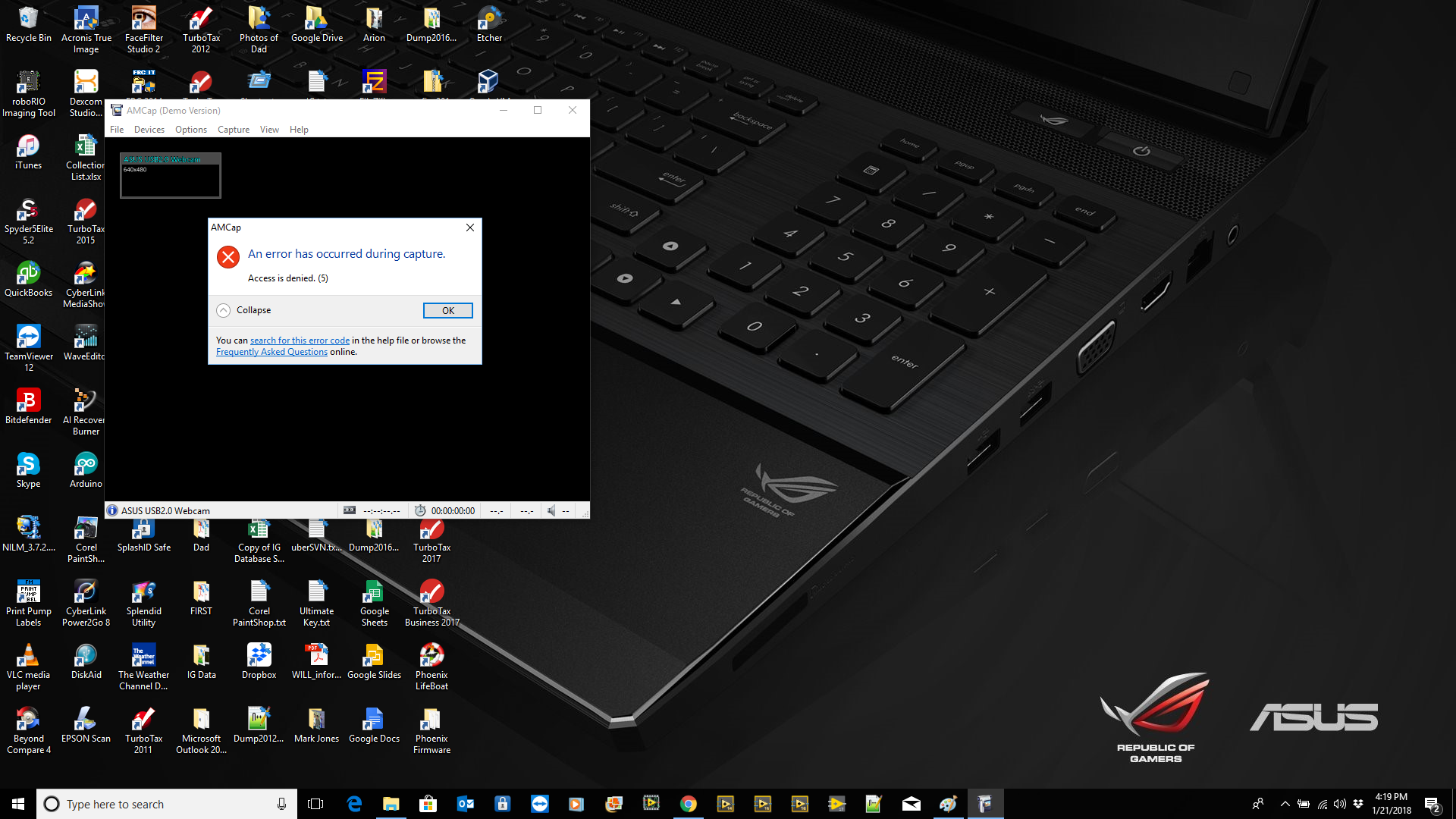Close the AMCap error dialog
1456x819 pixels.
pyautogui.click(x=470, y=227)
